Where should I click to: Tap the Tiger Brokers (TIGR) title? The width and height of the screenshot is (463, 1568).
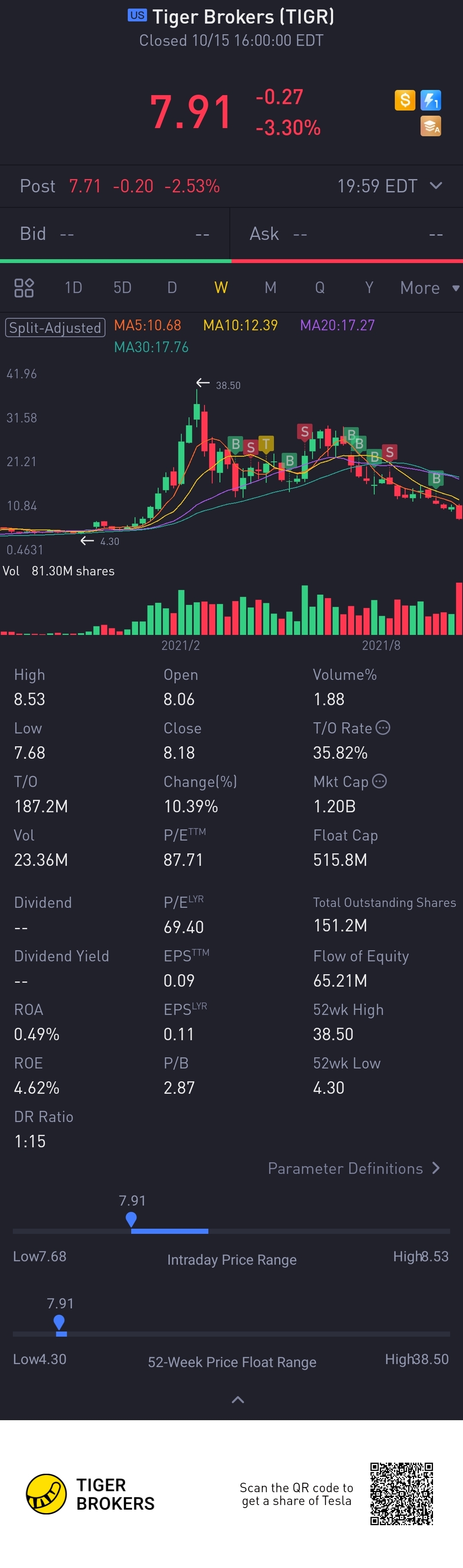[x=243, y=16]
